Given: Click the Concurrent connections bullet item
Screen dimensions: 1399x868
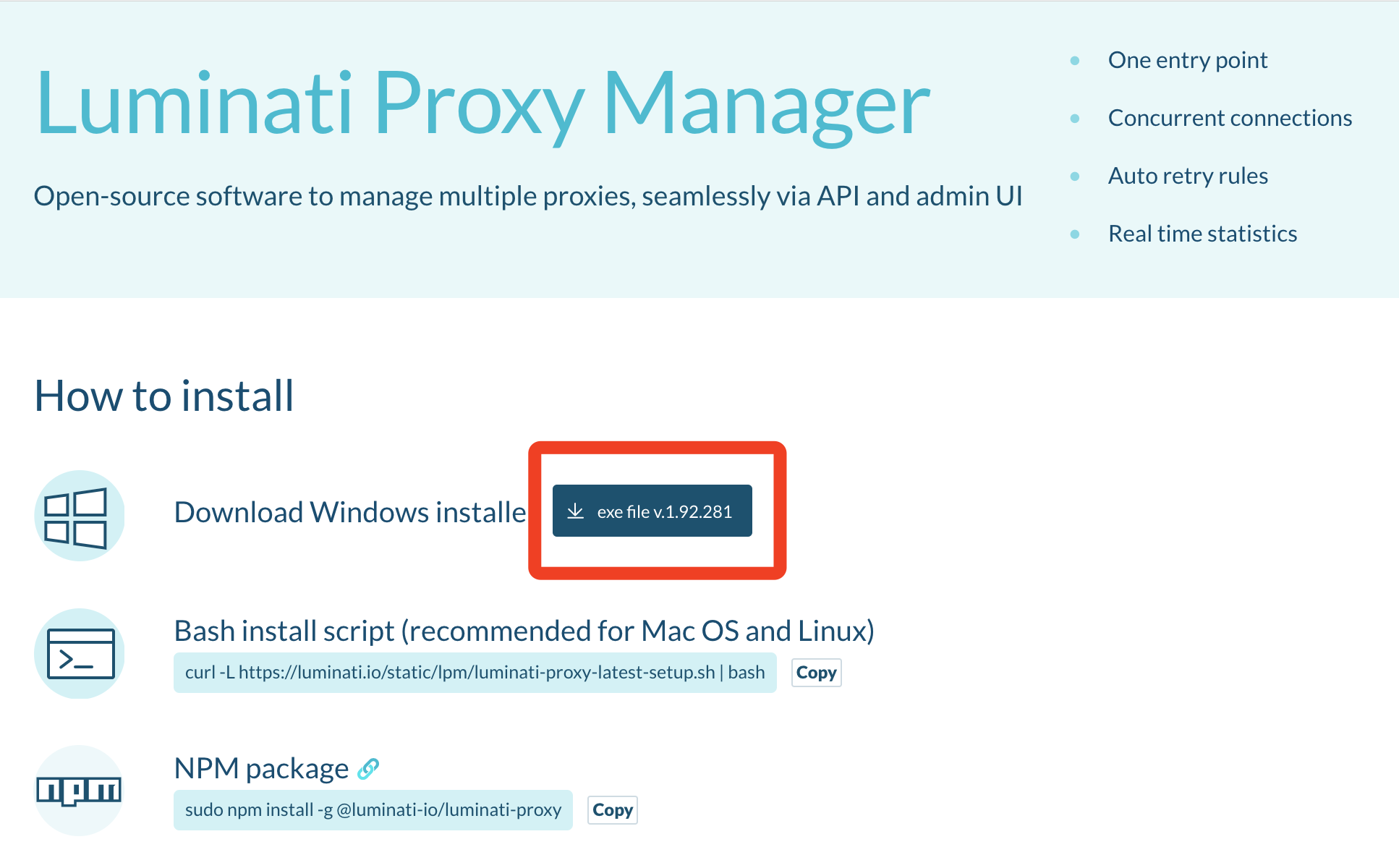Looking at the screenshot, I should click(1230, 118).
